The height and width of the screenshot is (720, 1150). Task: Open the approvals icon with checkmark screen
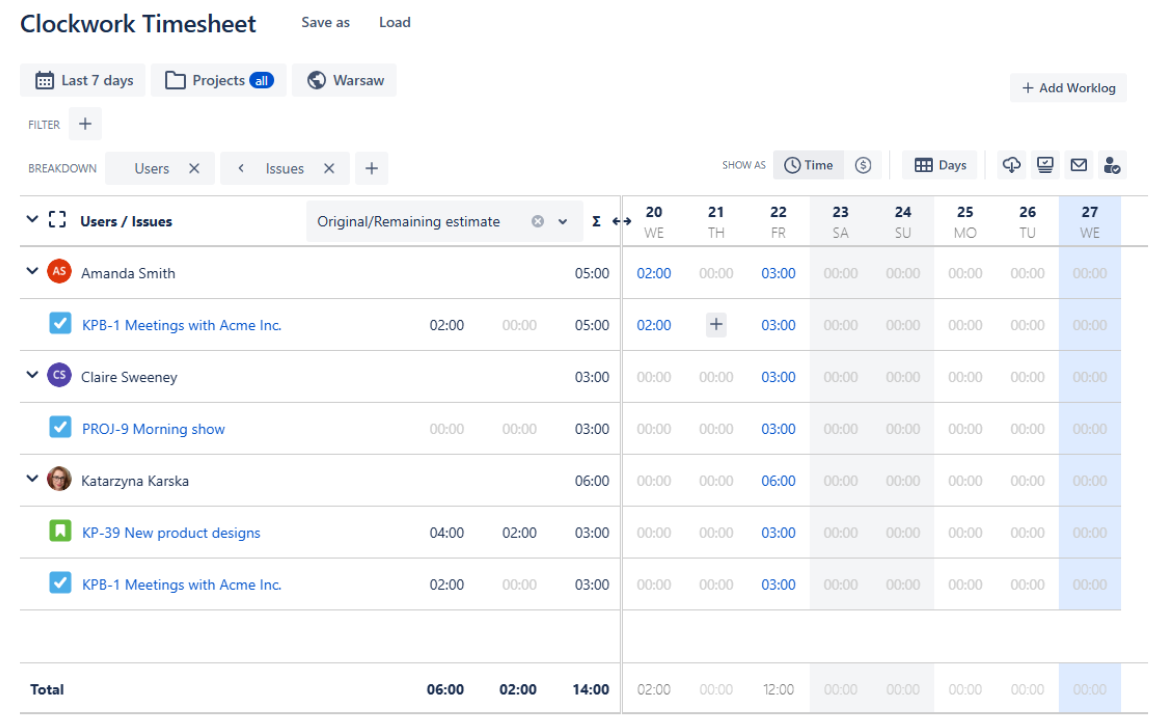(x=1045, y=165)
